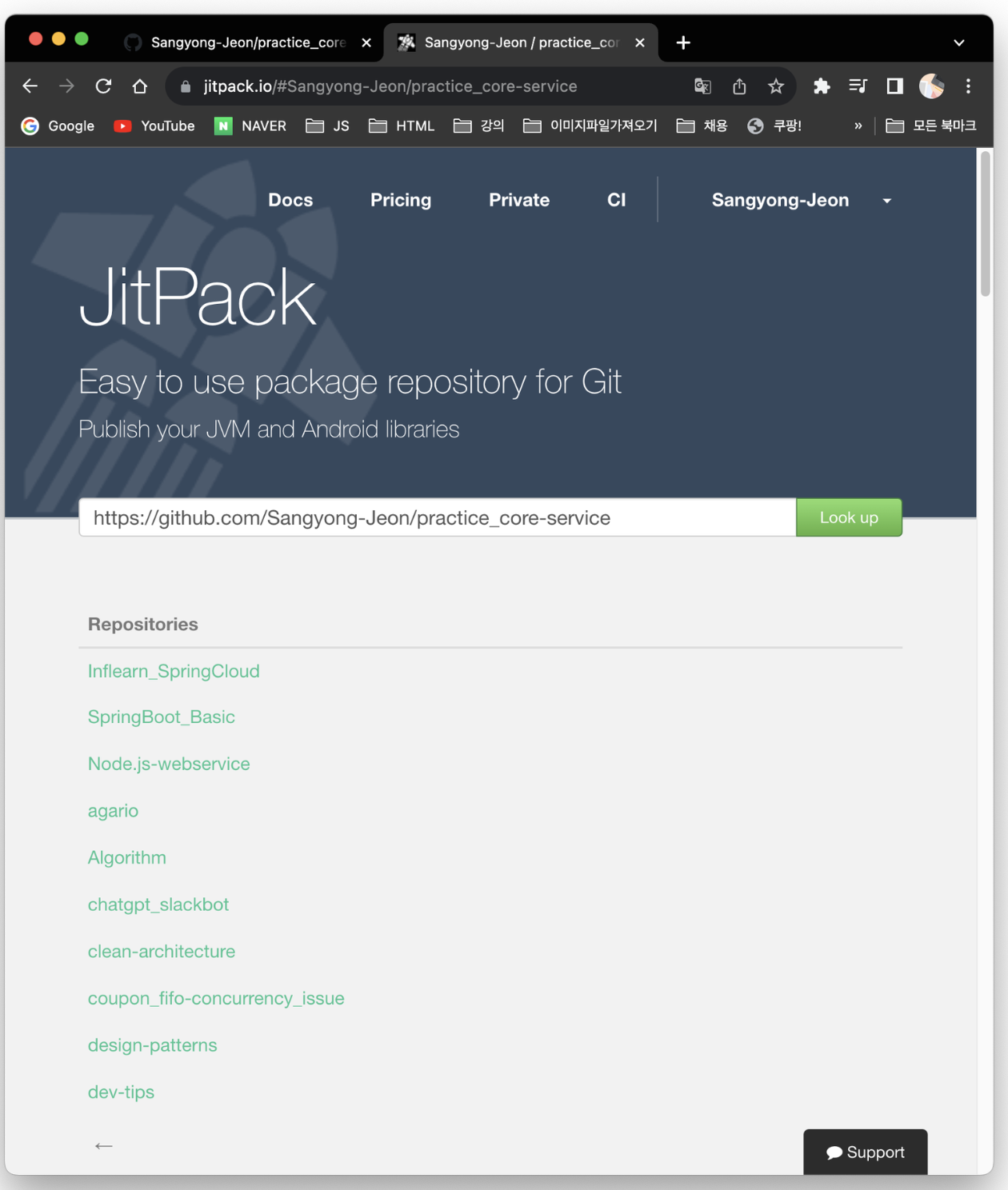1008x1190 pixels.
Task: Open the 이미지파일가져오기 bookmarks folder
Action: [x=590, y=126]
